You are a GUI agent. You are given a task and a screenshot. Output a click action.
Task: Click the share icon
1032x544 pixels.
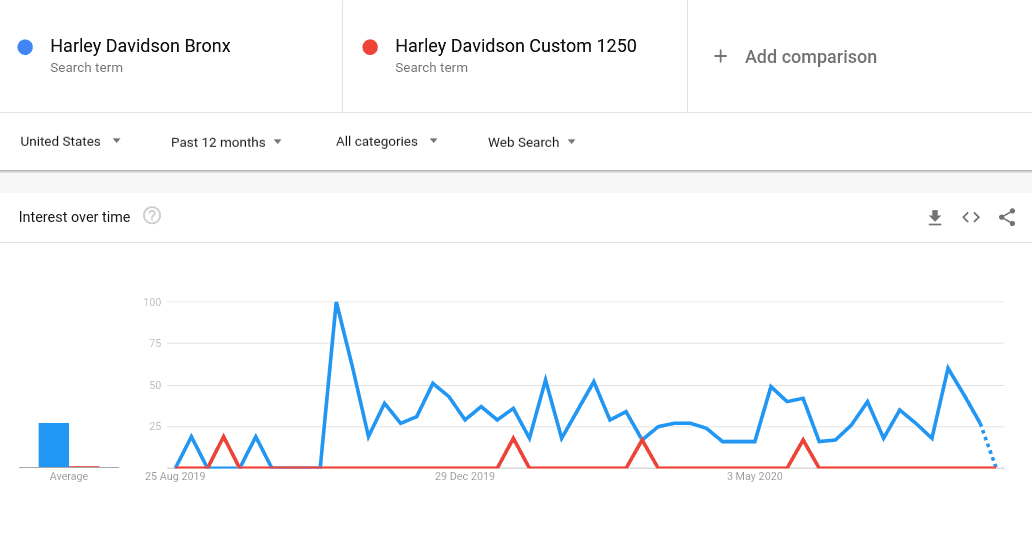point(1007,217)
